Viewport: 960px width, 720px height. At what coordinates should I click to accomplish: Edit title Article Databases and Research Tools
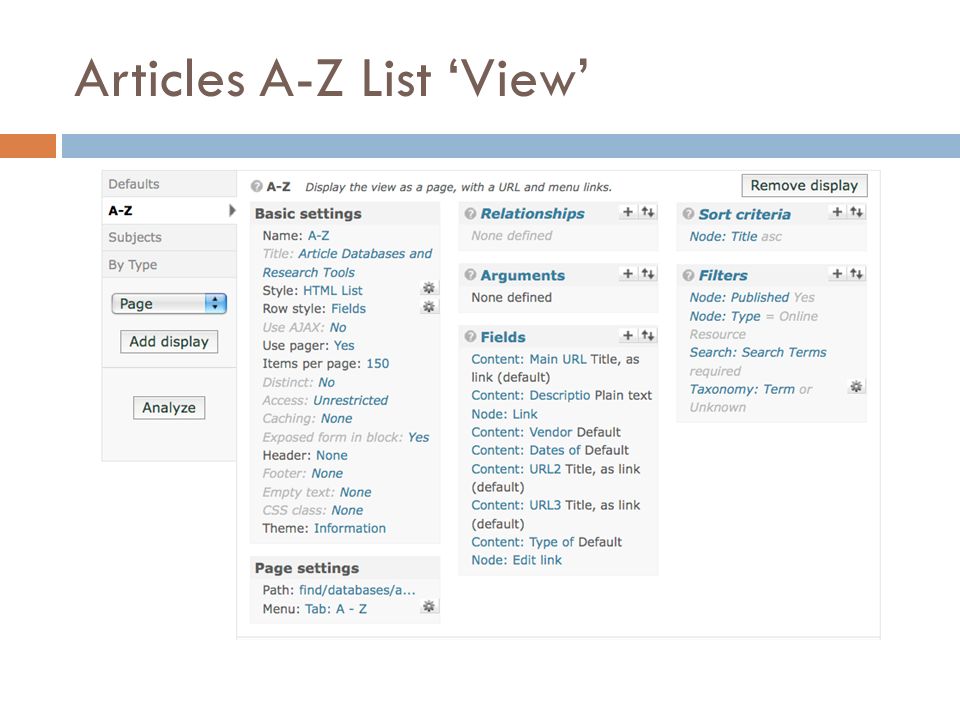coord(347,263)
